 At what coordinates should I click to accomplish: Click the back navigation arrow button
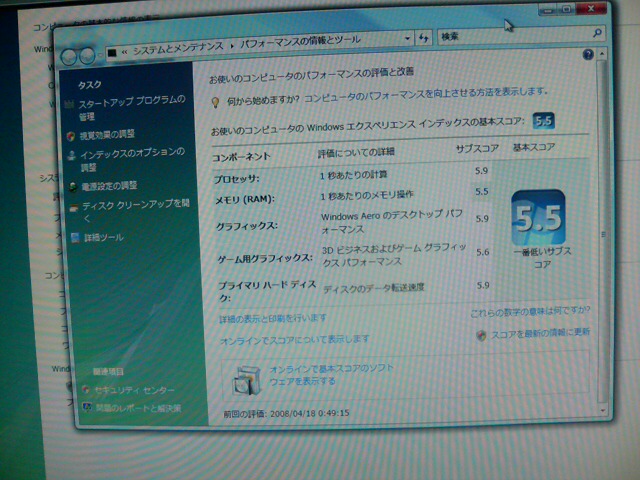(x=69, y=57)
